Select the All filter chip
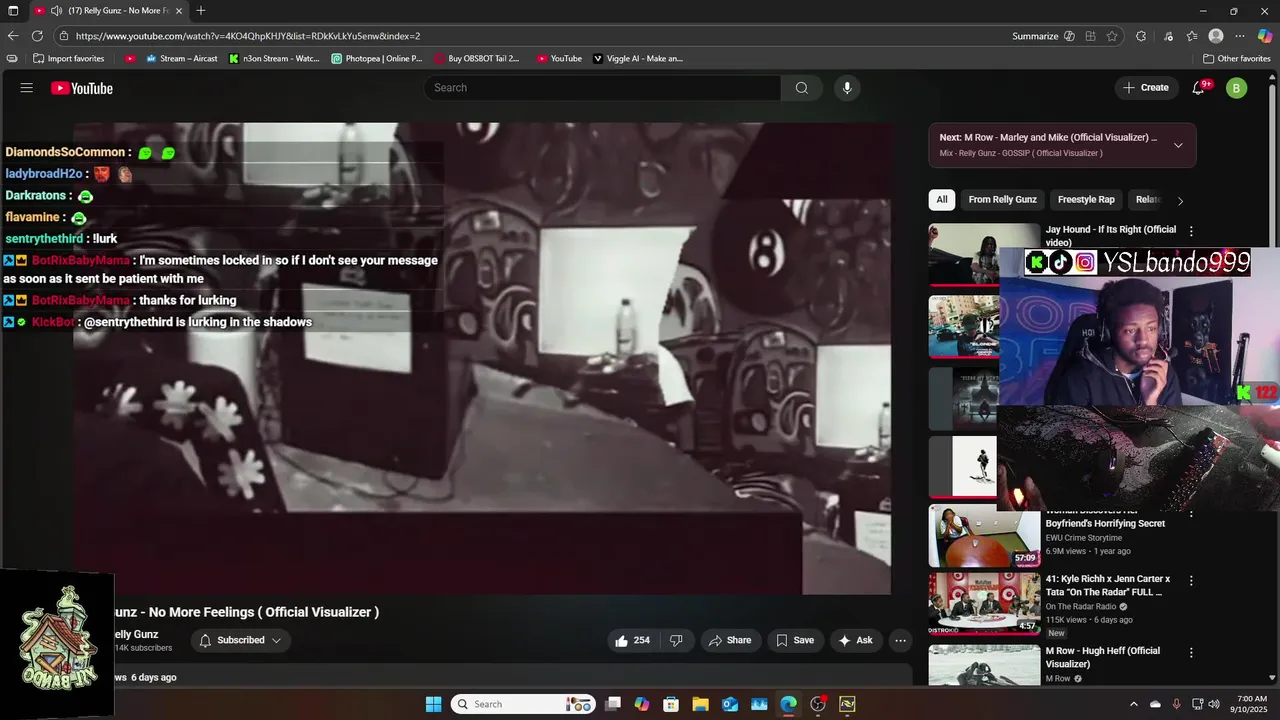Screen dimensions: 1280x720 click(x=941, y=200)
